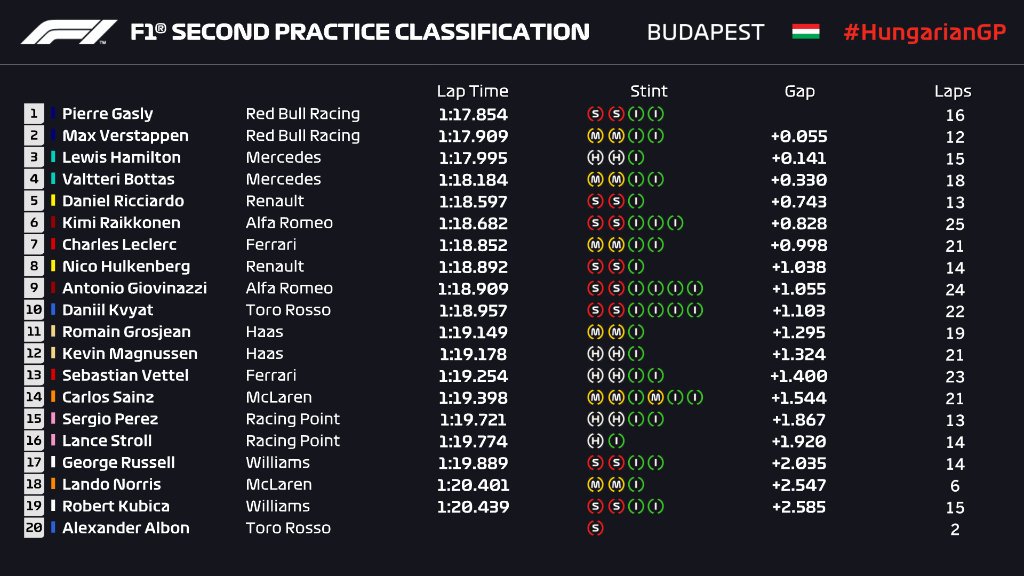Click the soft tyre icon in Alexander Albon's stint
The image size is (1024, 576).
(x=596, y=528)
